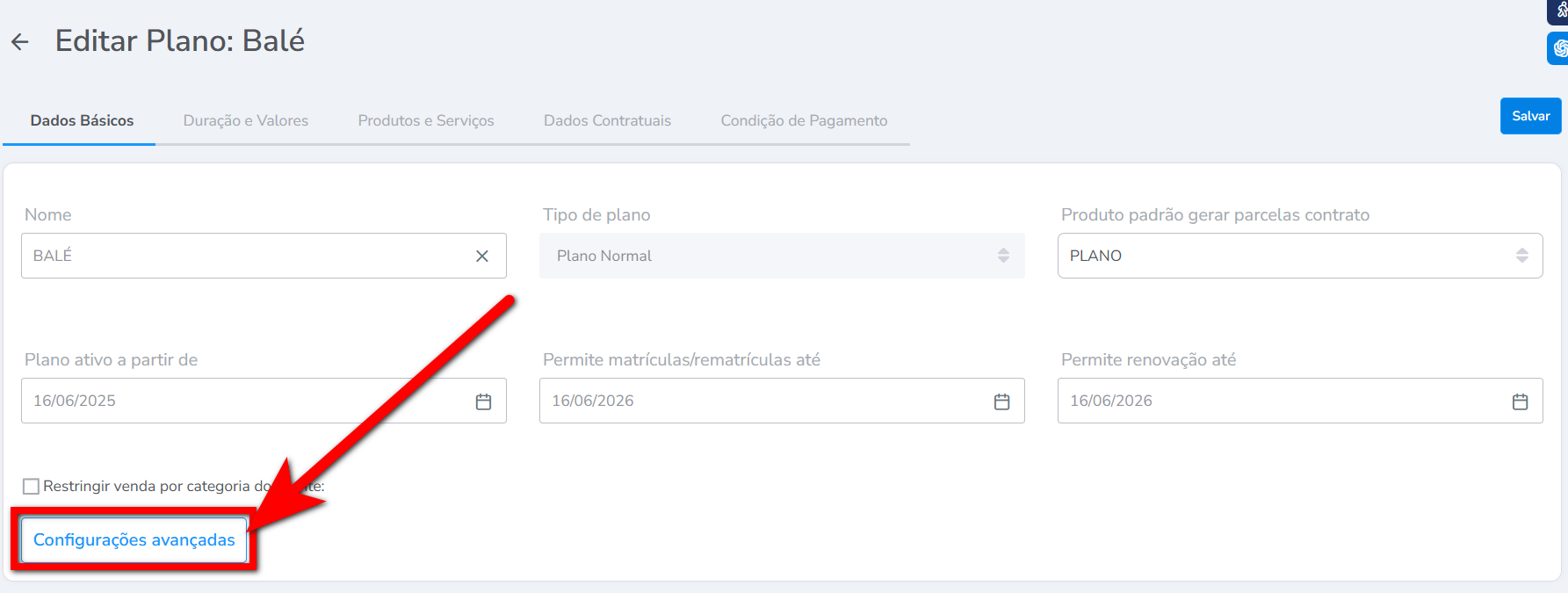Viewport: 1568px width, 593px height.
Task: Clear the Nome field with the X icon
Action: [x=482, y=256]
